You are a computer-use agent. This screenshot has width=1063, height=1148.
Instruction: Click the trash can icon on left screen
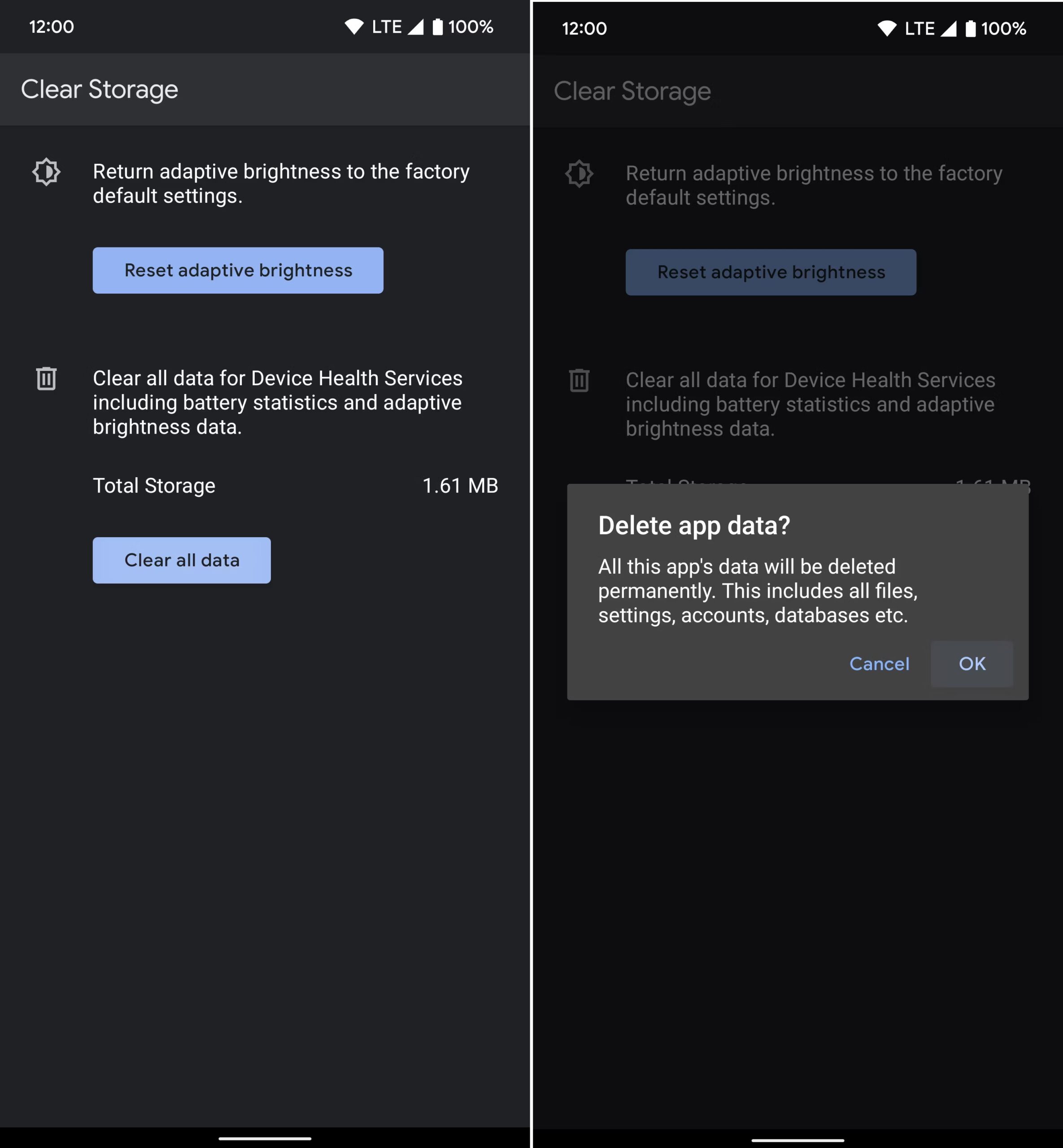pyautogui.click(x=46, y=378)
